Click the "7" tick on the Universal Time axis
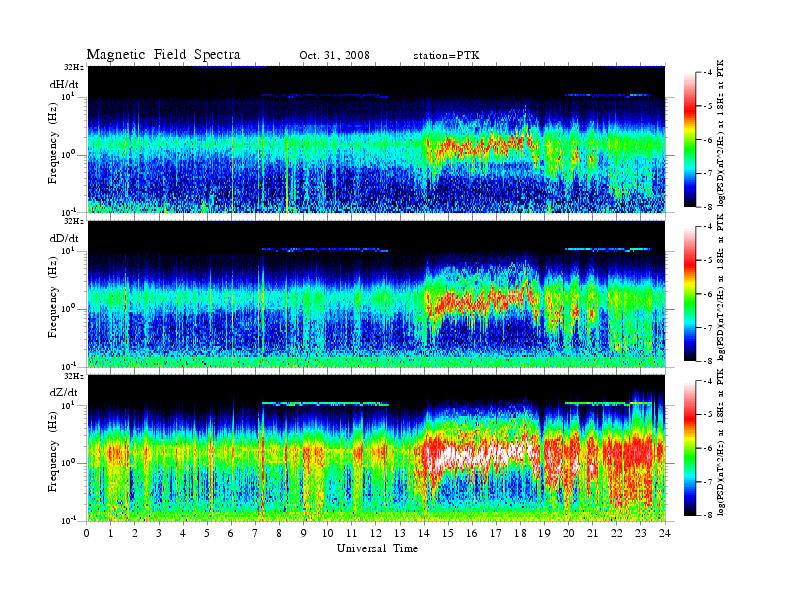 point(256,533)
